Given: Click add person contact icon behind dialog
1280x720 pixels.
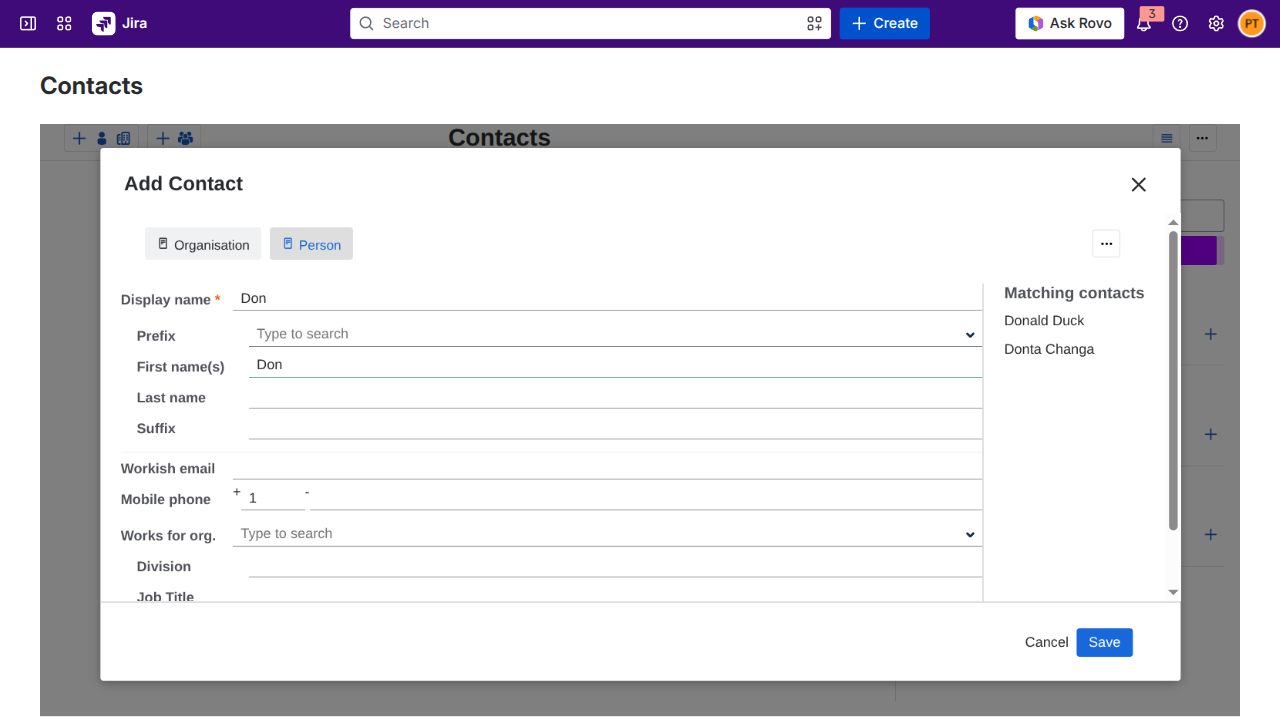Looking at the screenshot, I should (102, 138).
